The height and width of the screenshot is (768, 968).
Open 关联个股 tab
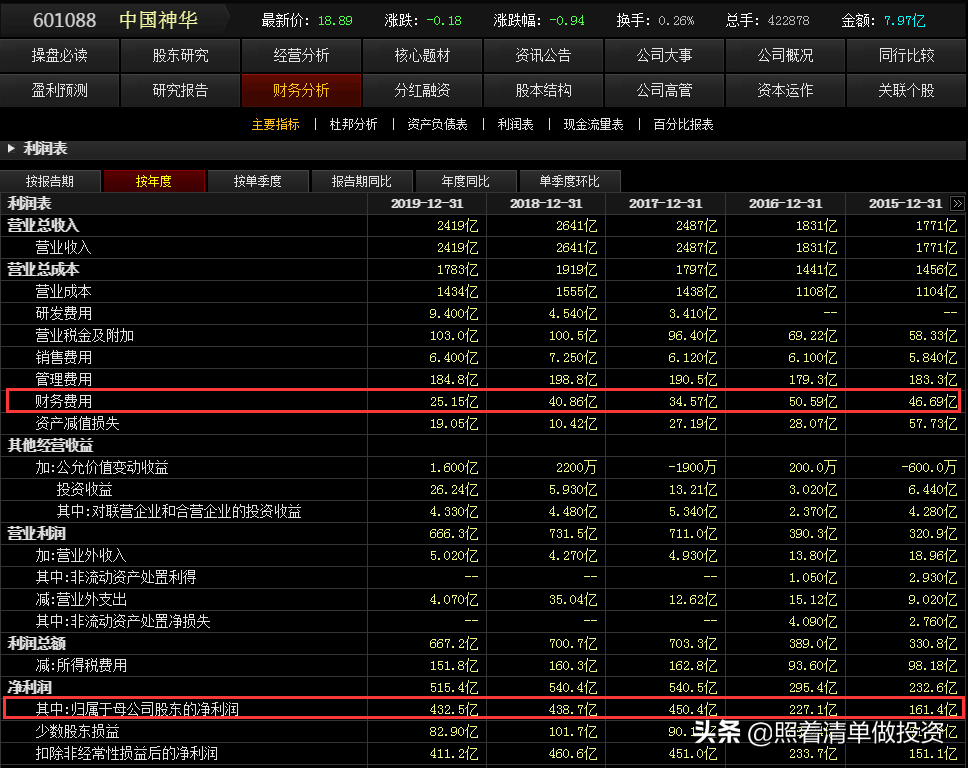pyautogui.click(x=906, y=91)
